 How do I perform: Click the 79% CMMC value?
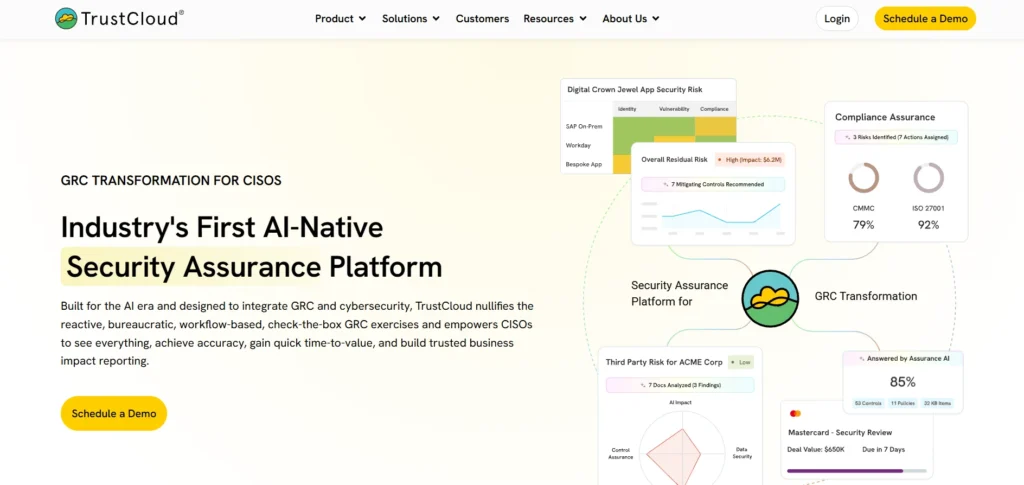[x=863, y=225]
